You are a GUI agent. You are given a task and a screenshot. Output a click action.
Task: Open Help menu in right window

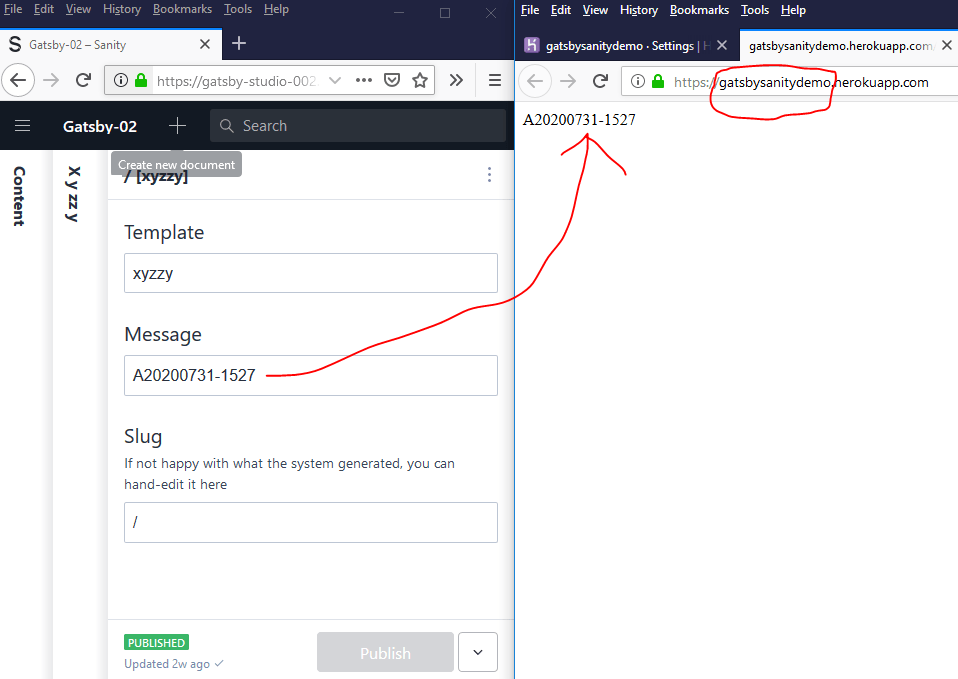[x=793, y=10]
